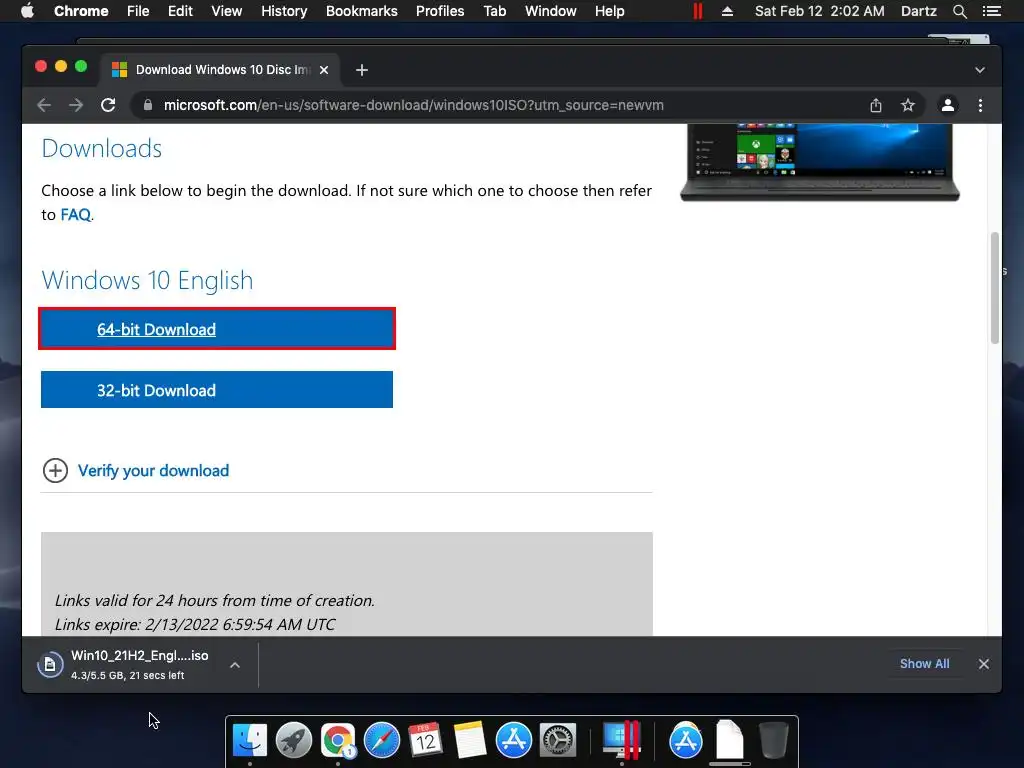The width and height of the screenshot is (1024, 768).
Task: Start the 32-bit Download
Action: coord(217,390)
